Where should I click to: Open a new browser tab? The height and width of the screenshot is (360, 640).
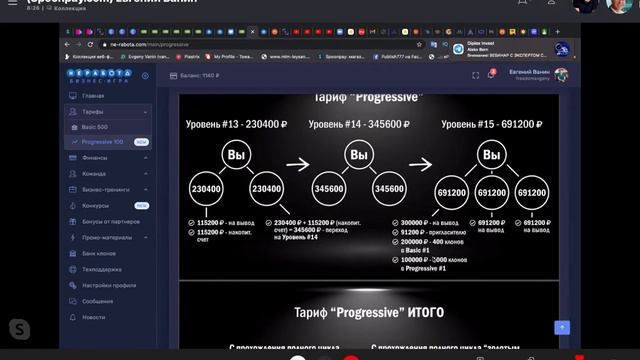pos(558,31)
